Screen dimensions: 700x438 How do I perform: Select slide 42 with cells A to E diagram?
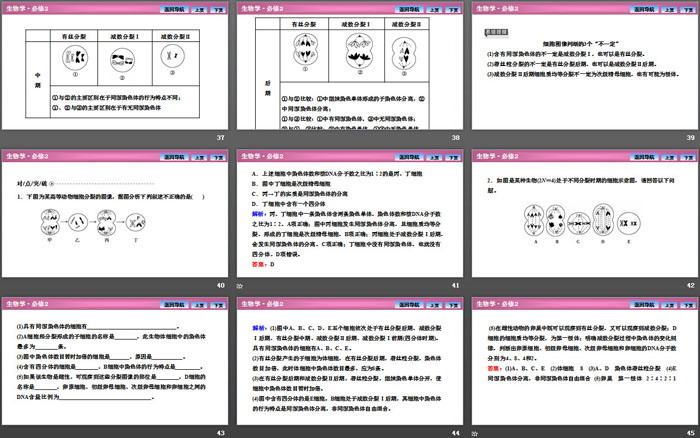[585, 214]
